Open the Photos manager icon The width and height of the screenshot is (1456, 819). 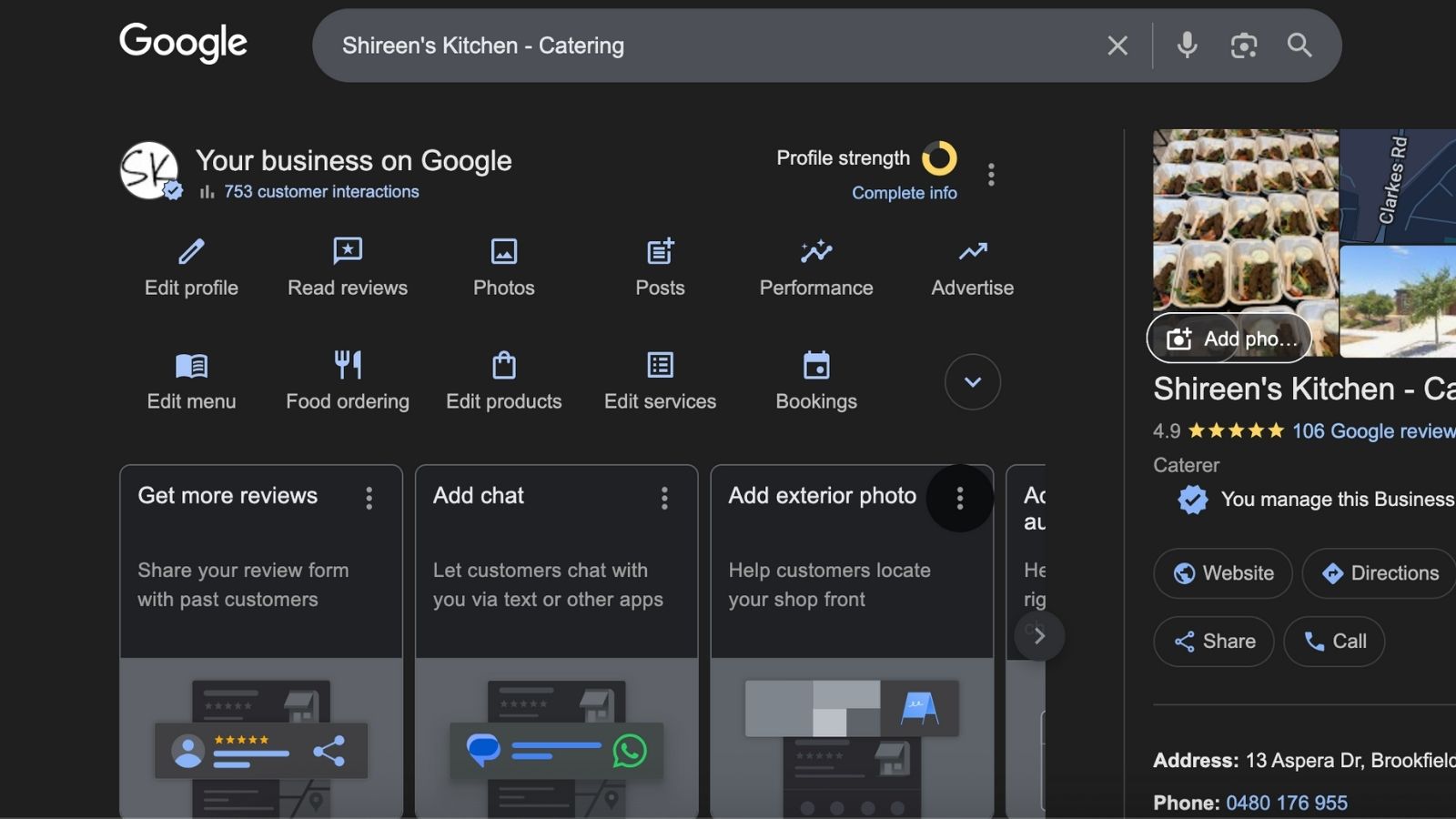503,251
